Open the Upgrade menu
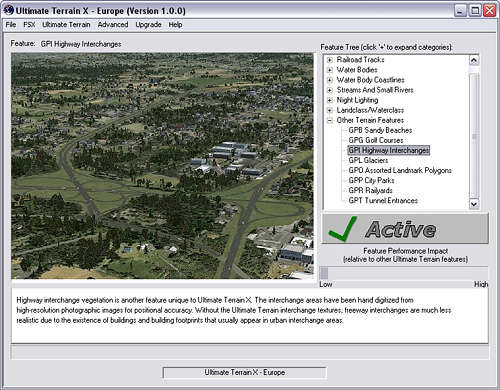This screenshot has height=390, width=500. point(148,25)
